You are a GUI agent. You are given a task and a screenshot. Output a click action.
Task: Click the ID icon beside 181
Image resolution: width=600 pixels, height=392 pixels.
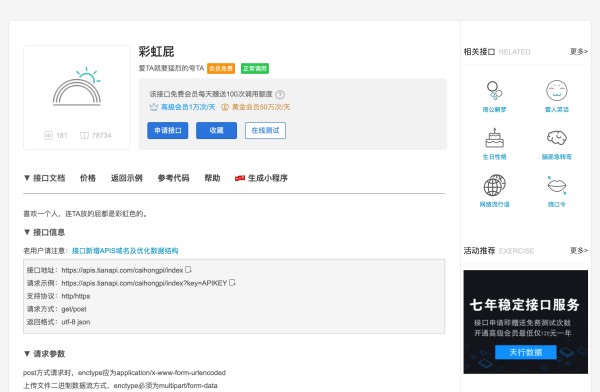click(48, 135)
